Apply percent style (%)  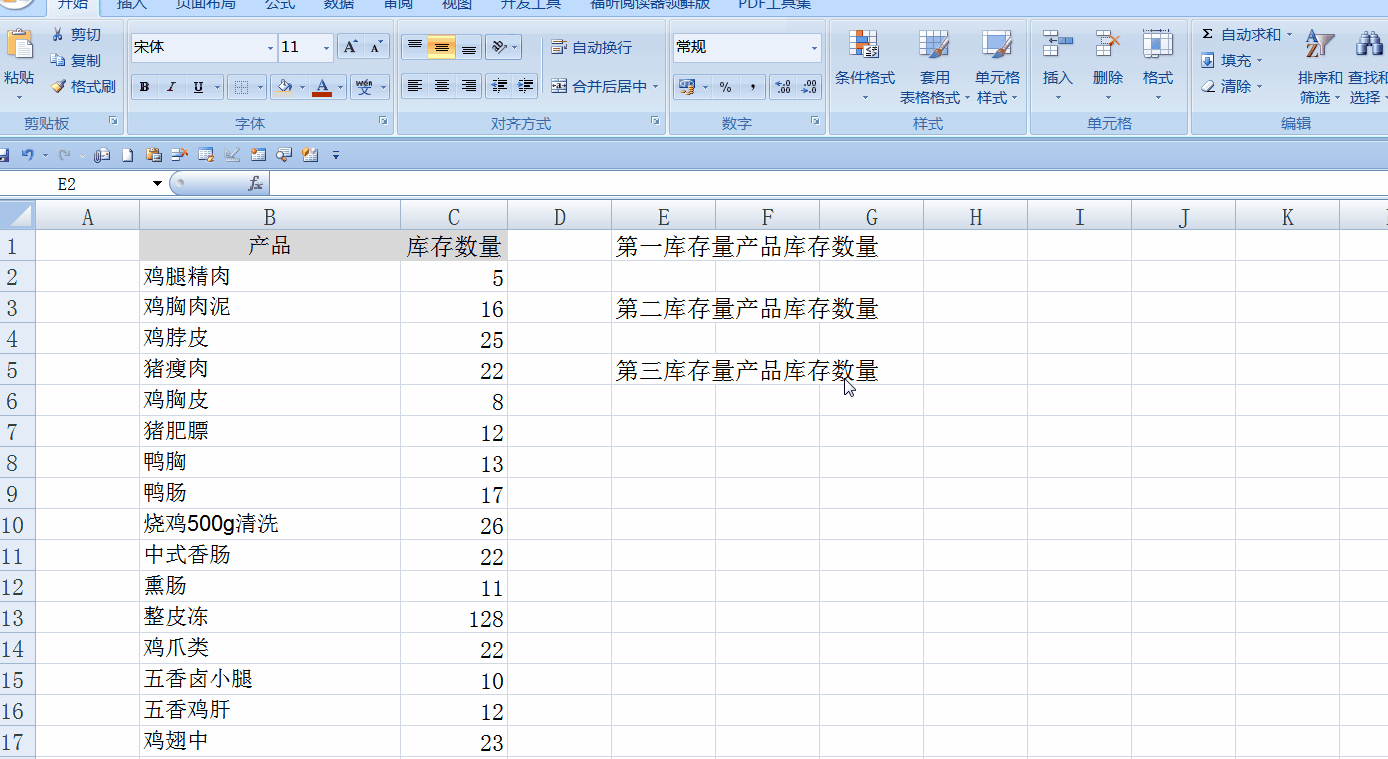point(725,87)
